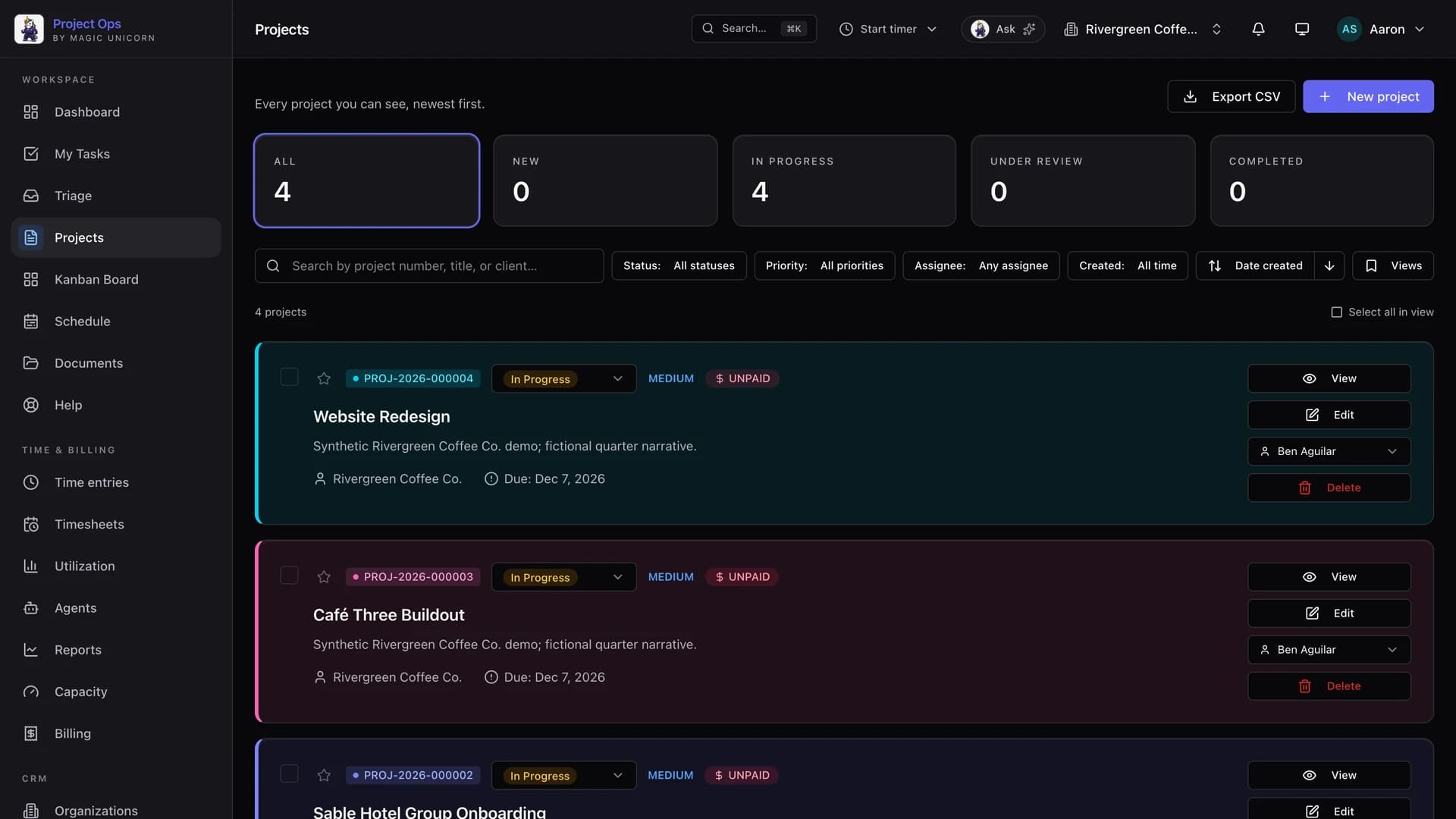Open the Priority filter dropdown

click(824, 265)
